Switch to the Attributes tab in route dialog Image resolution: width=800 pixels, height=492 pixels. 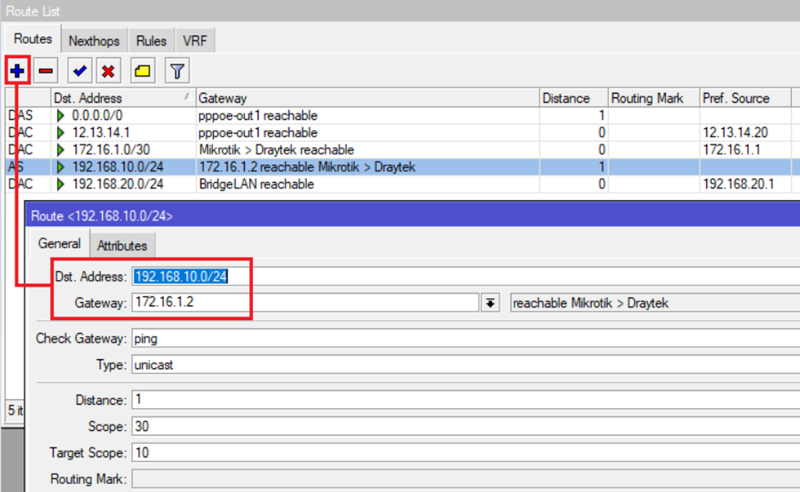122,245
